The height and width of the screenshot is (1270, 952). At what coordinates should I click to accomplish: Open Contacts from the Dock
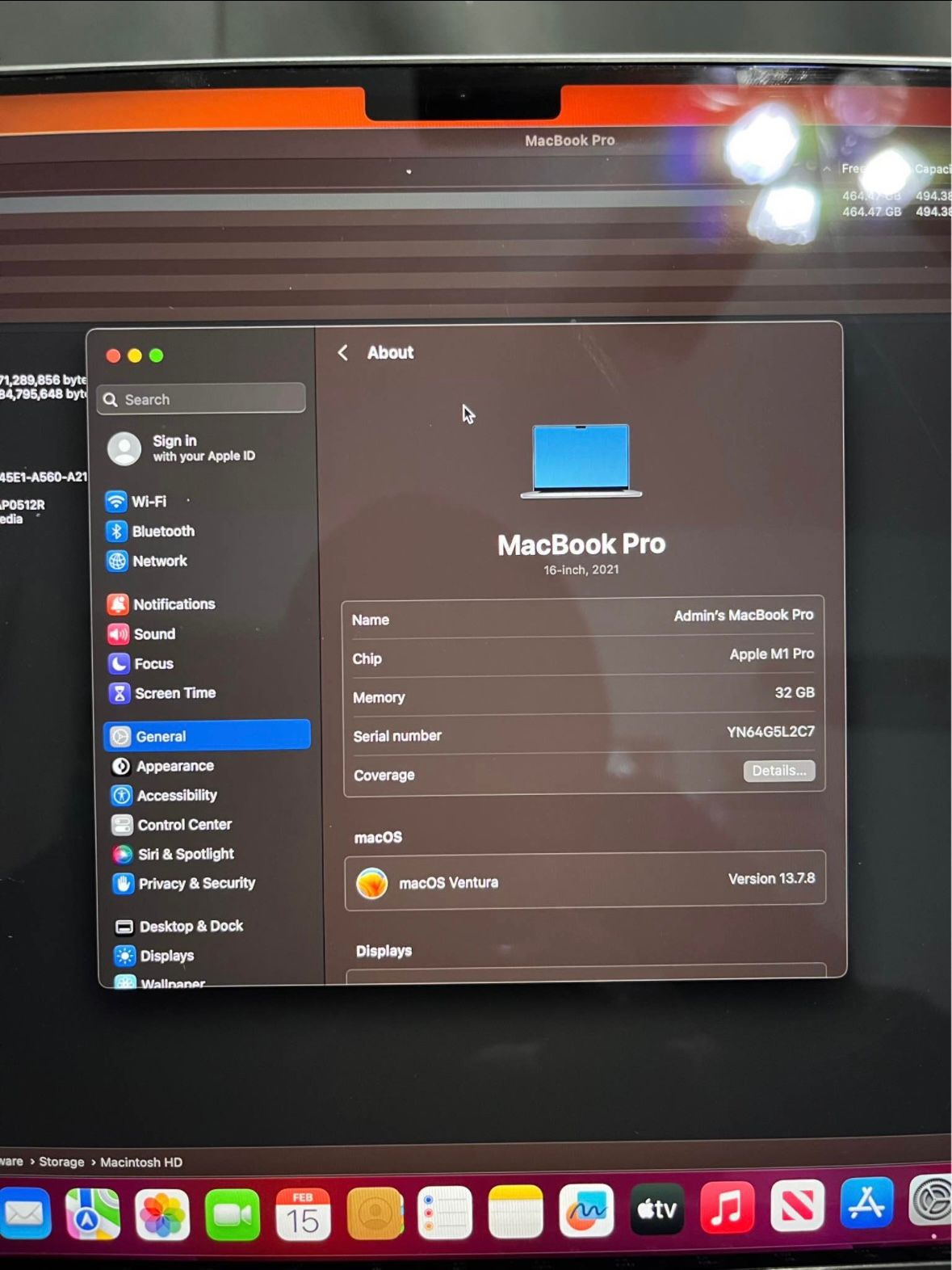pos(375,1213)
